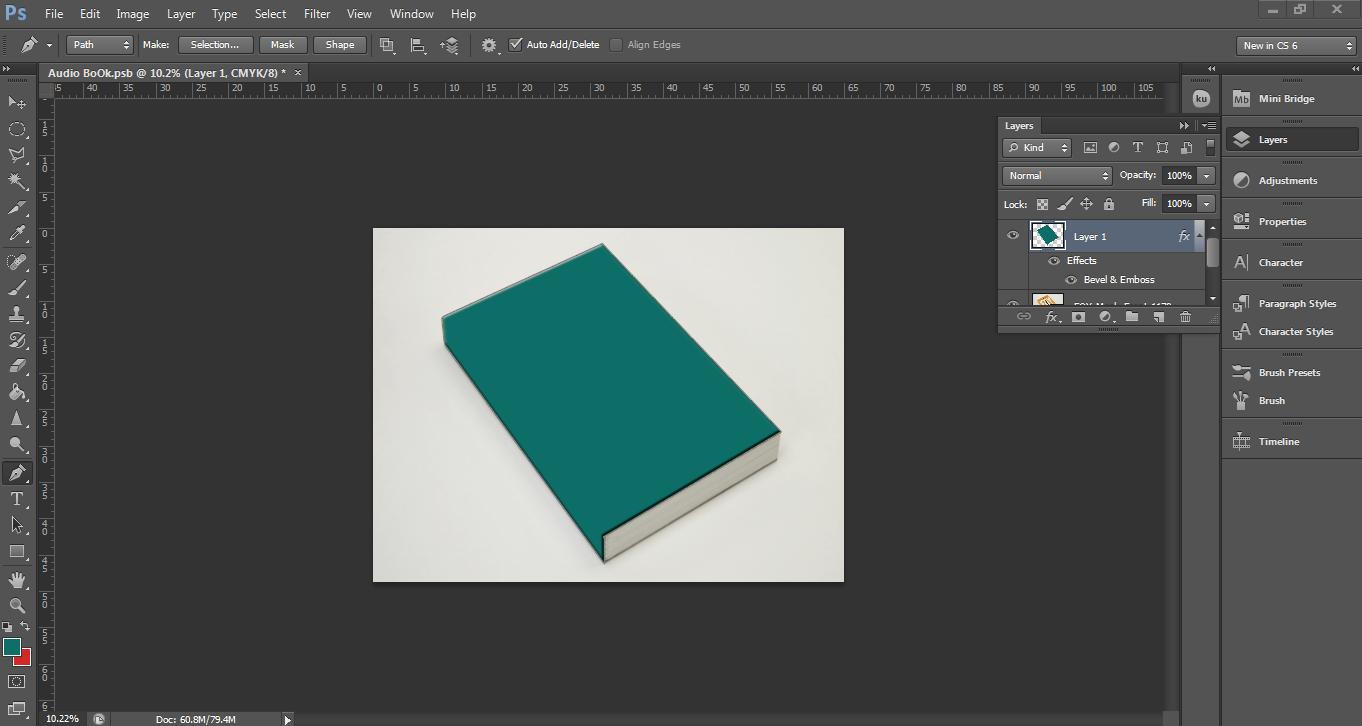
Task: Click the Link Layers icon
Action: (1024, 317)
